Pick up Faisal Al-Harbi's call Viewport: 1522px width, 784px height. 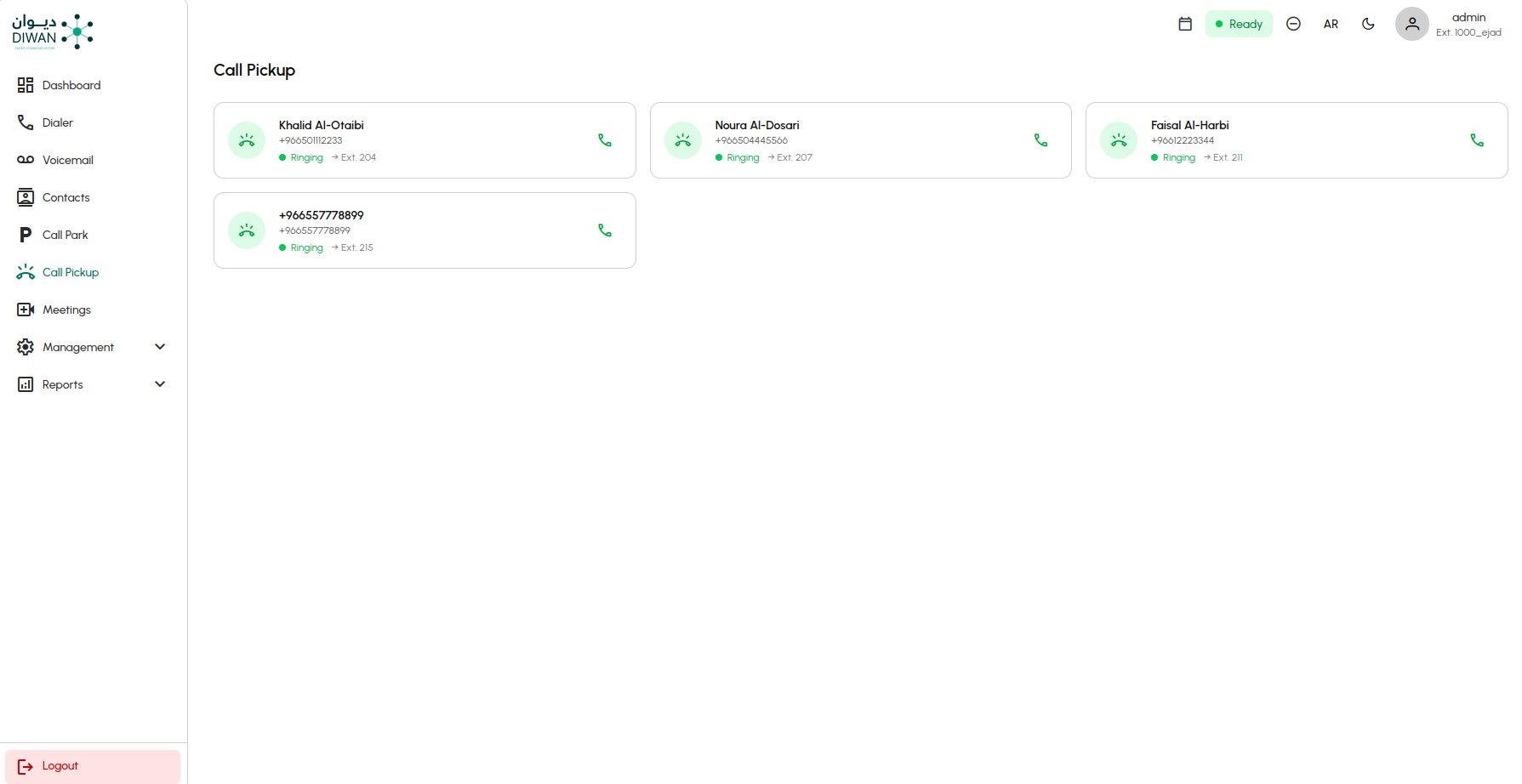point(1477,140)
